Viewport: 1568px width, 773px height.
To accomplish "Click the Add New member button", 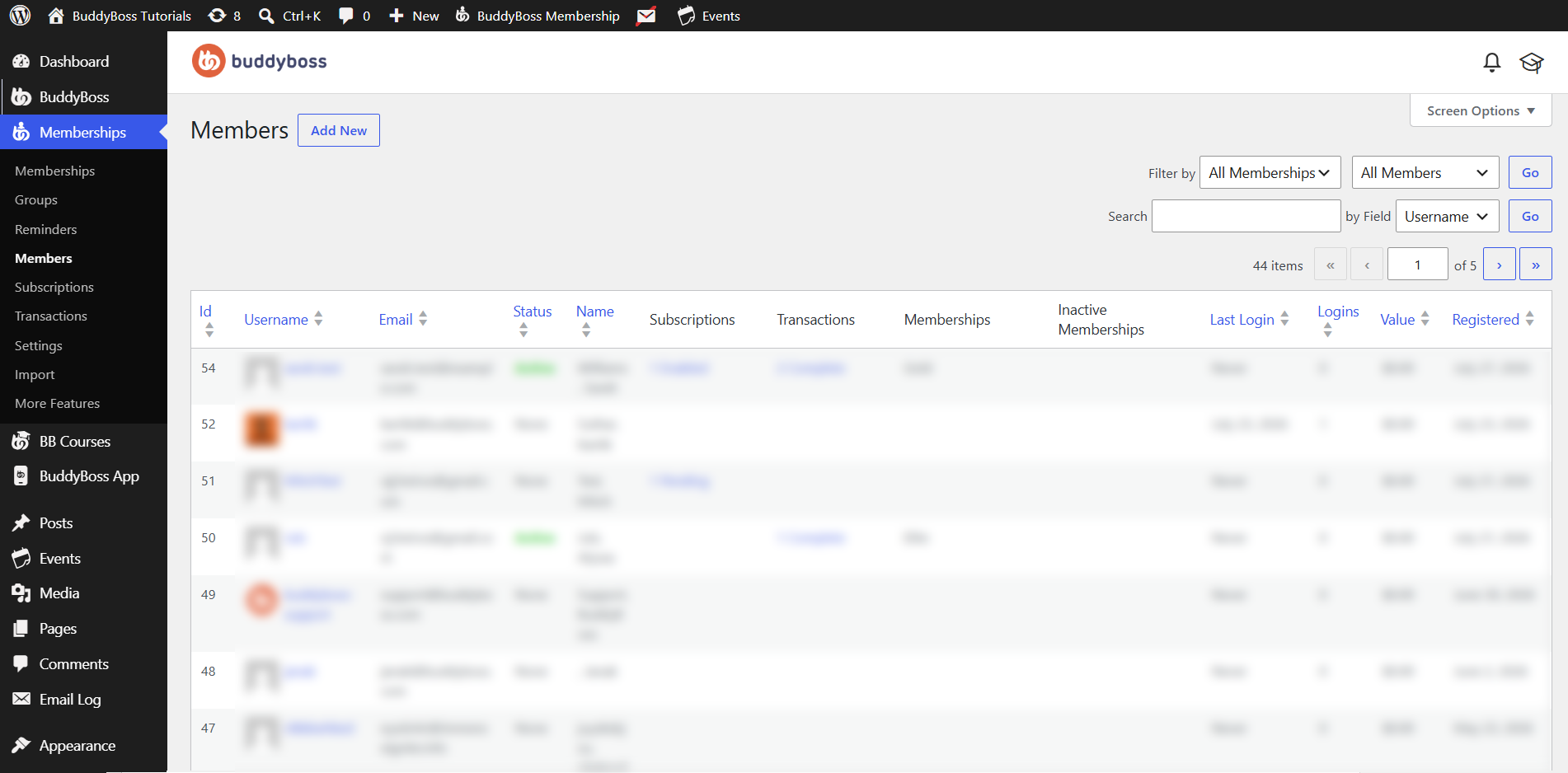I will pyautogui.click(x=339, y=130).
